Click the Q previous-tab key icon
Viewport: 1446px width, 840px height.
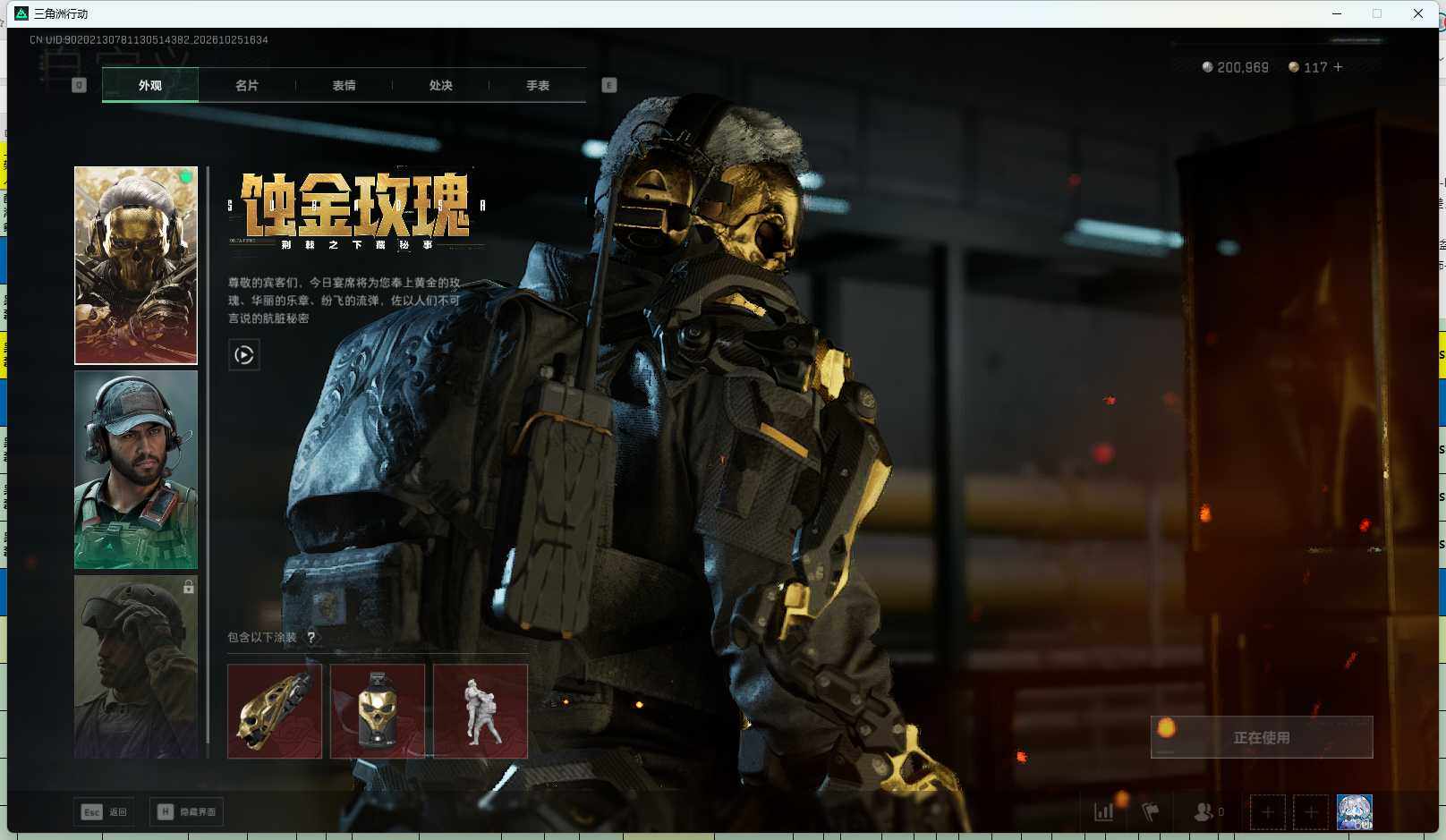click(x=79, y=85)
